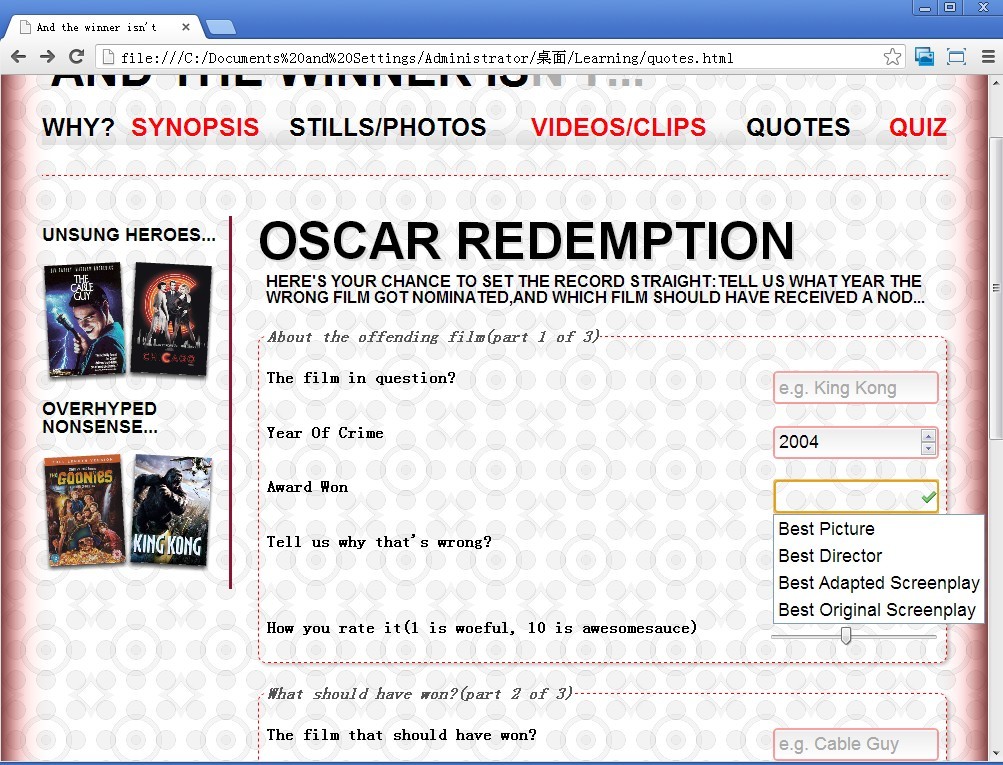Click 'What should have won?(part 2 of 3)' legend
This screenshot has width=1003, height=765.
pos(419,693)
